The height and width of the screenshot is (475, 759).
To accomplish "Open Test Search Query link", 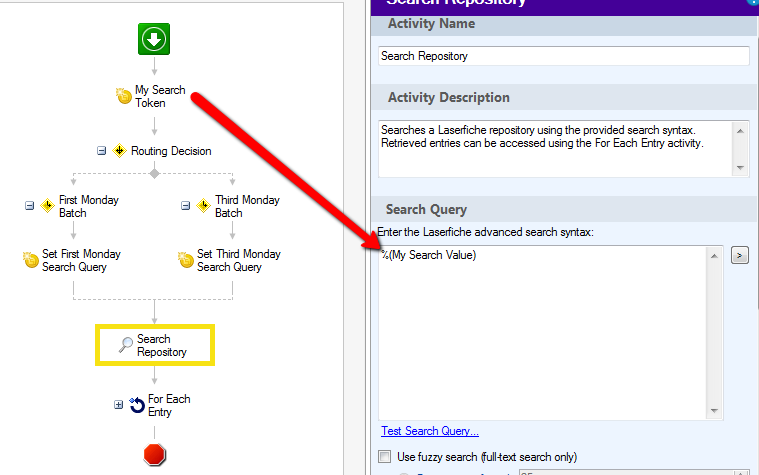I will (x=430, y=431).
